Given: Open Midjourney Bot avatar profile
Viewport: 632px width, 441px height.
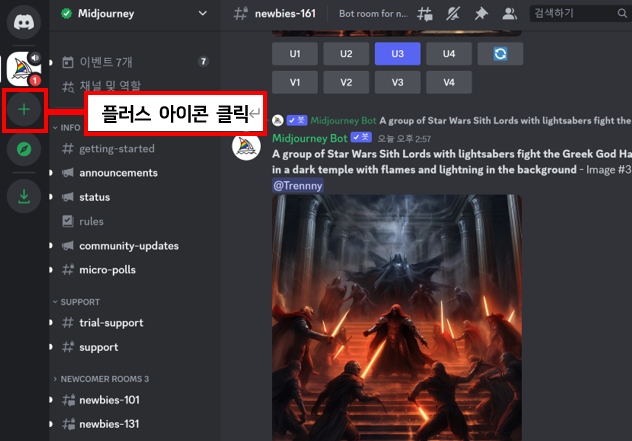Looking at the screenshot, I should (x=246, y=146).
